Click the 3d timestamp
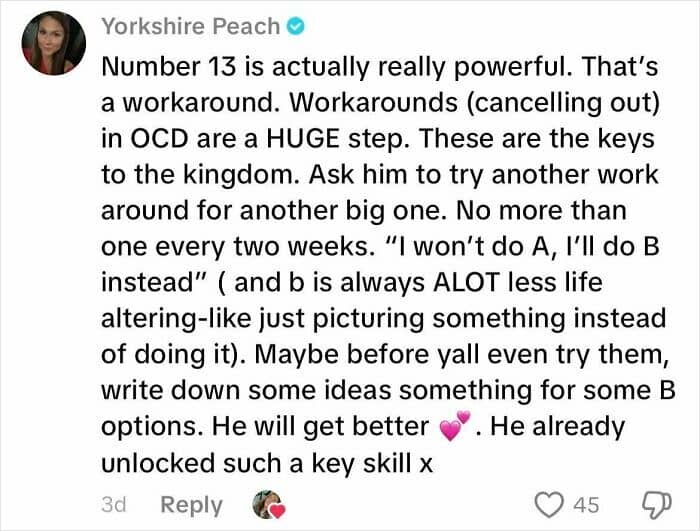700x531 pixels. 114,503
